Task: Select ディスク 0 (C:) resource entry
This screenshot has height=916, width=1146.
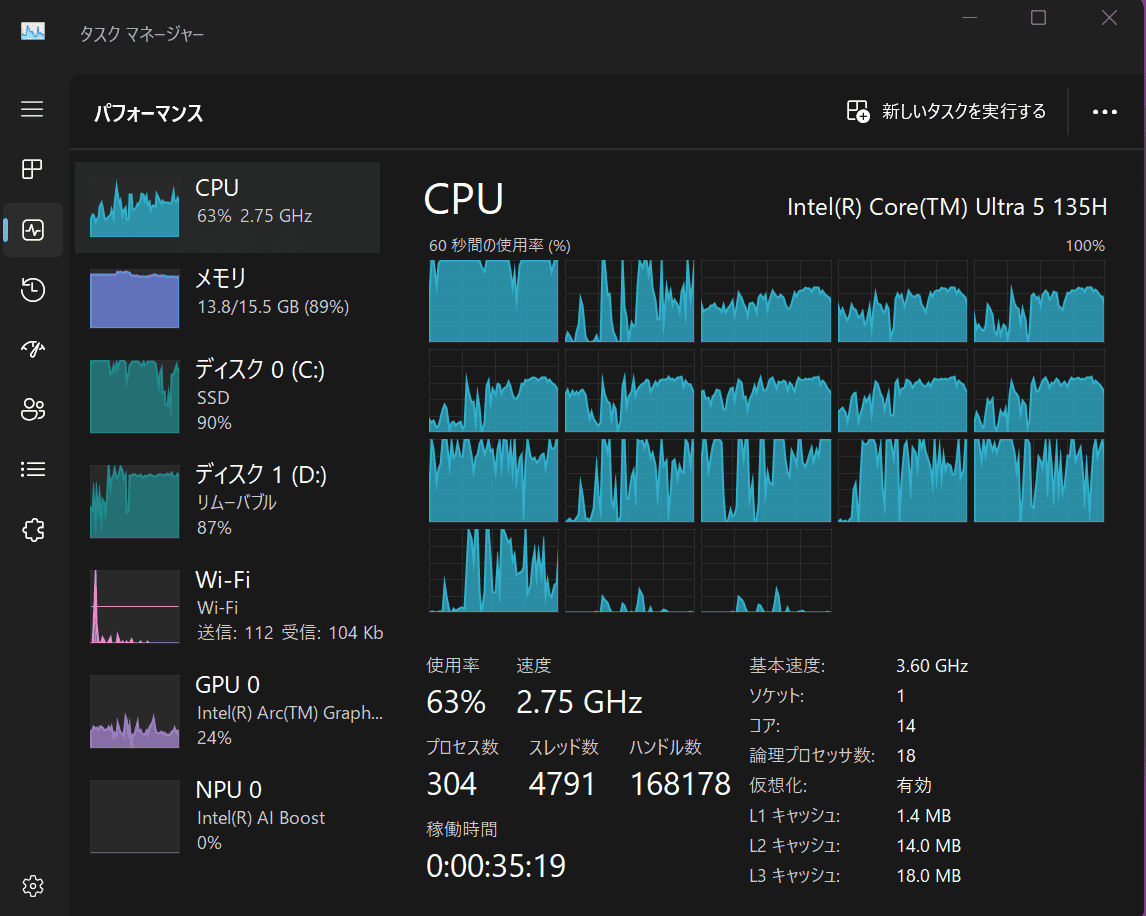Action: pos(227,395)
